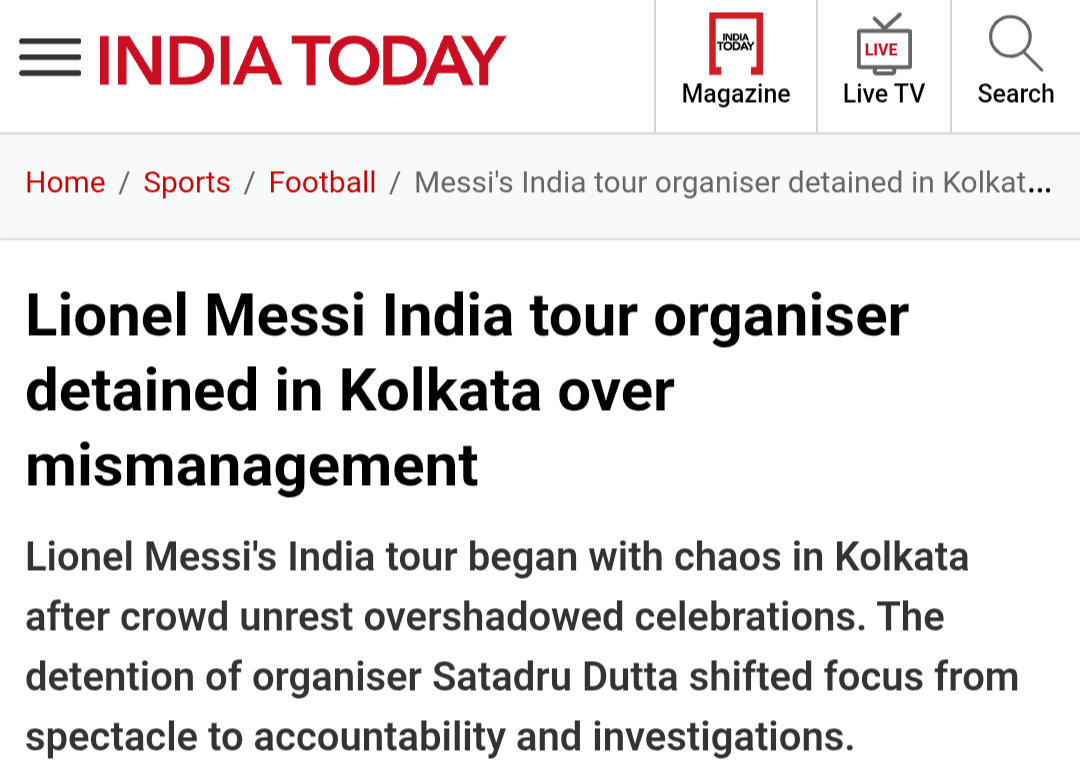Click the Search text label

(x=1015, y=94)
